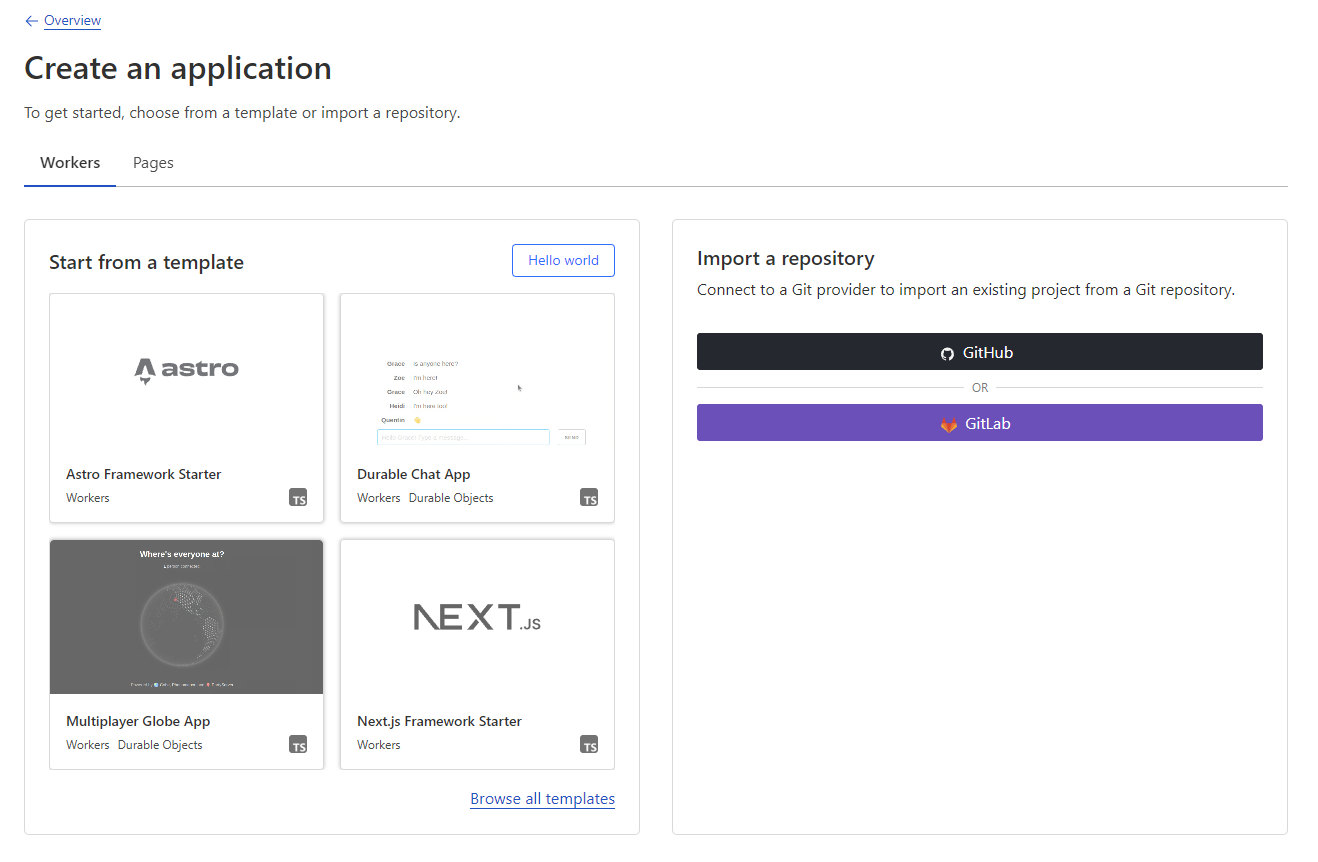1318x862 pixels.
Task: Click Workers tag on Next.js Framework Starter card
Action: [x=379, y=745]
